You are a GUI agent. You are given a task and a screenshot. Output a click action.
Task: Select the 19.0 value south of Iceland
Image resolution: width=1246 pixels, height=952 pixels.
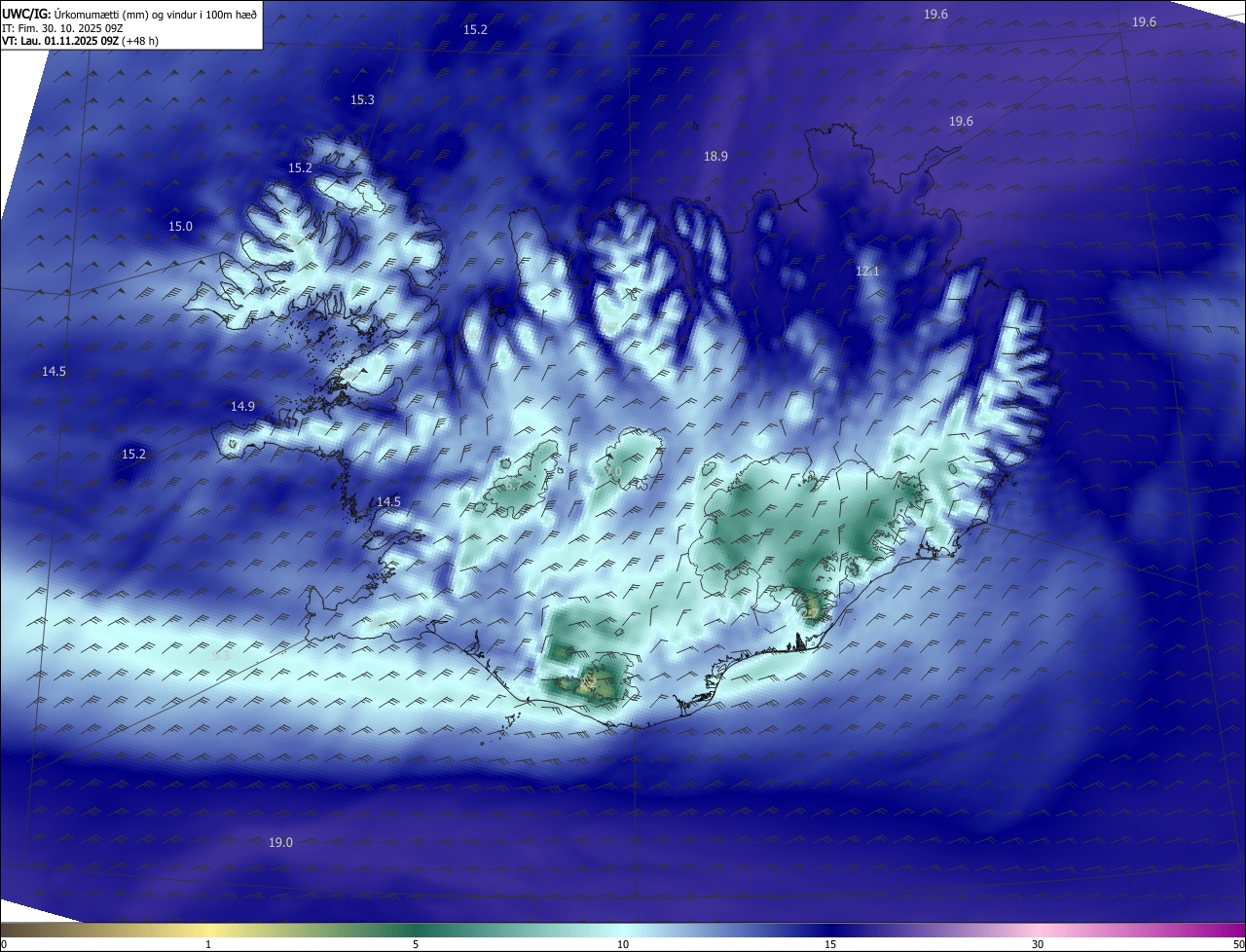click(x=280, y=843)
